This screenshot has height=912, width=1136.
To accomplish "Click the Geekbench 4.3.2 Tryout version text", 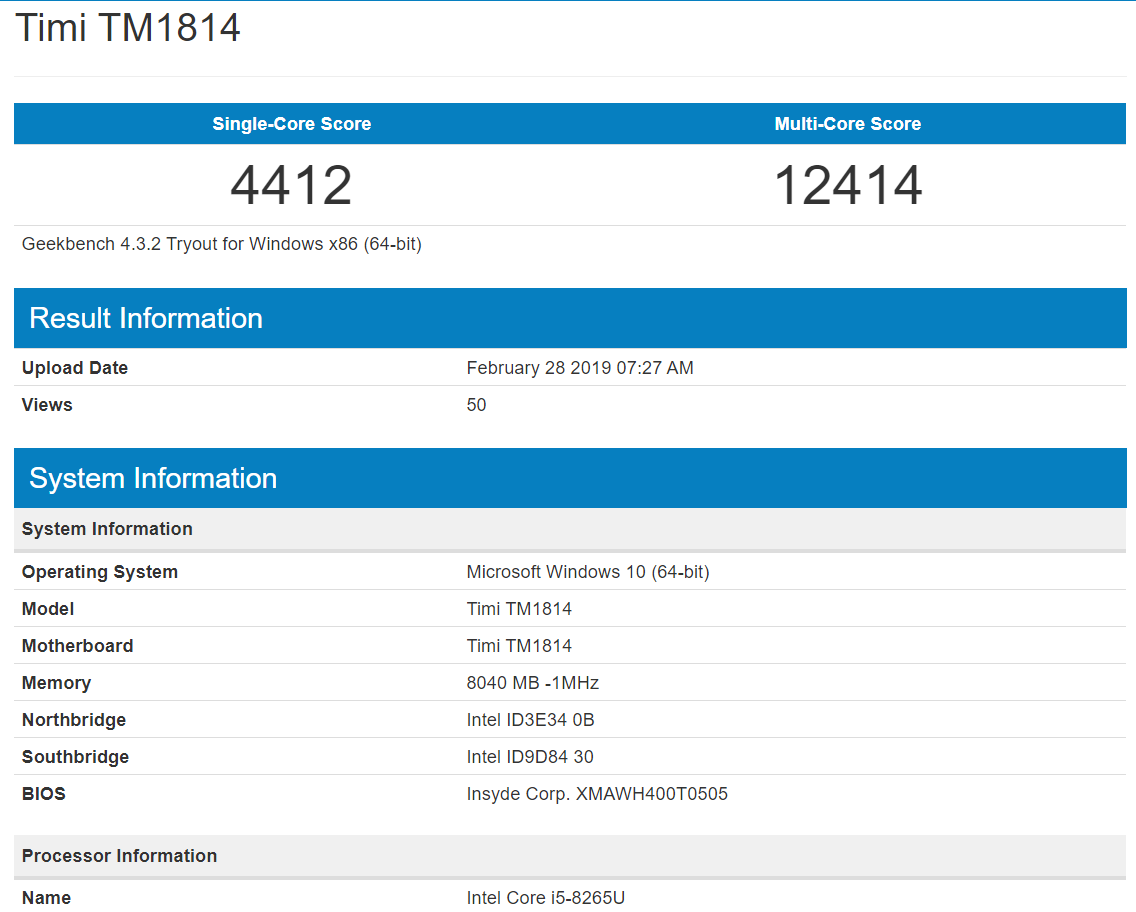I will pos(222,244).
